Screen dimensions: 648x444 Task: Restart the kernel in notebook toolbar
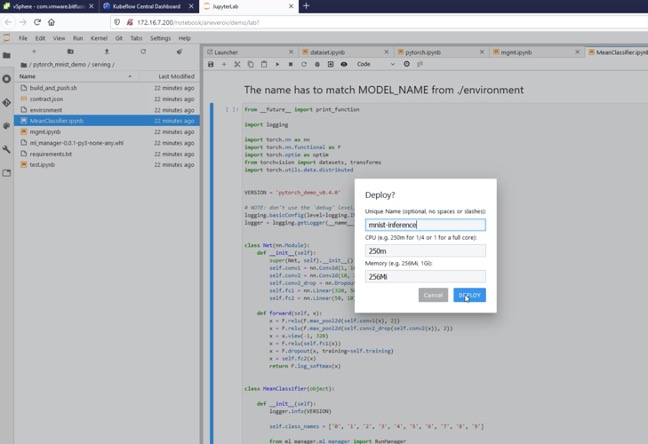[304, 64]
